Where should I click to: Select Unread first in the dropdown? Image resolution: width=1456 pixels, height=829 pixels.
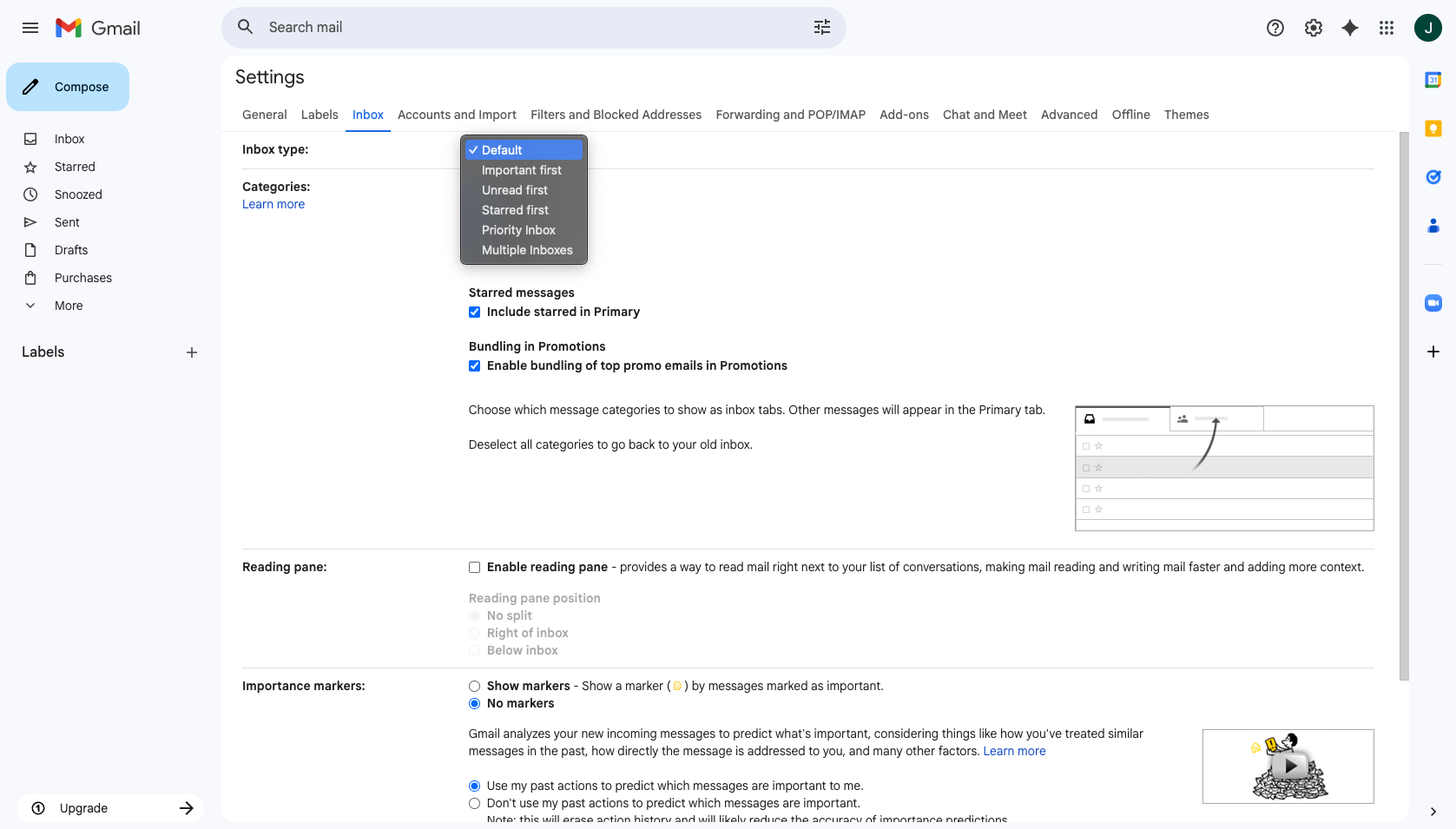[x=515, y=190]
